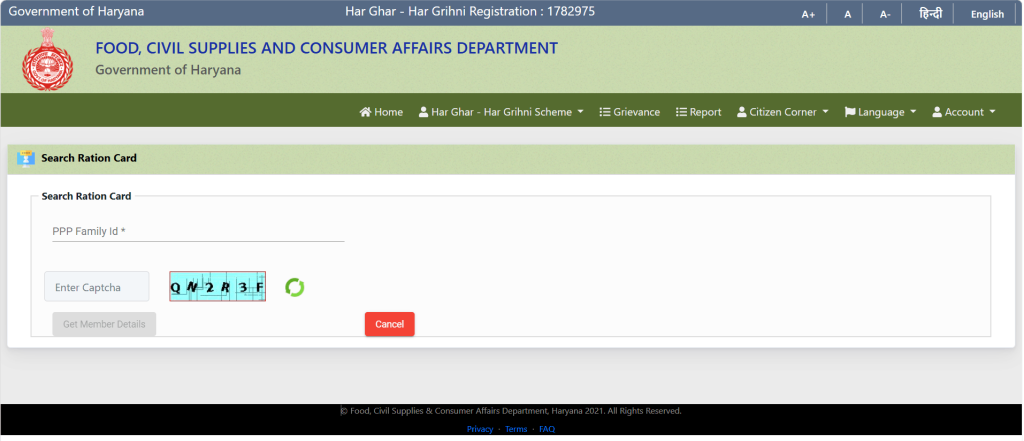Expand Har Ghar - Har Grihni Scheme menu
This screenshot has height=441, width=1024.
[502, 112]
